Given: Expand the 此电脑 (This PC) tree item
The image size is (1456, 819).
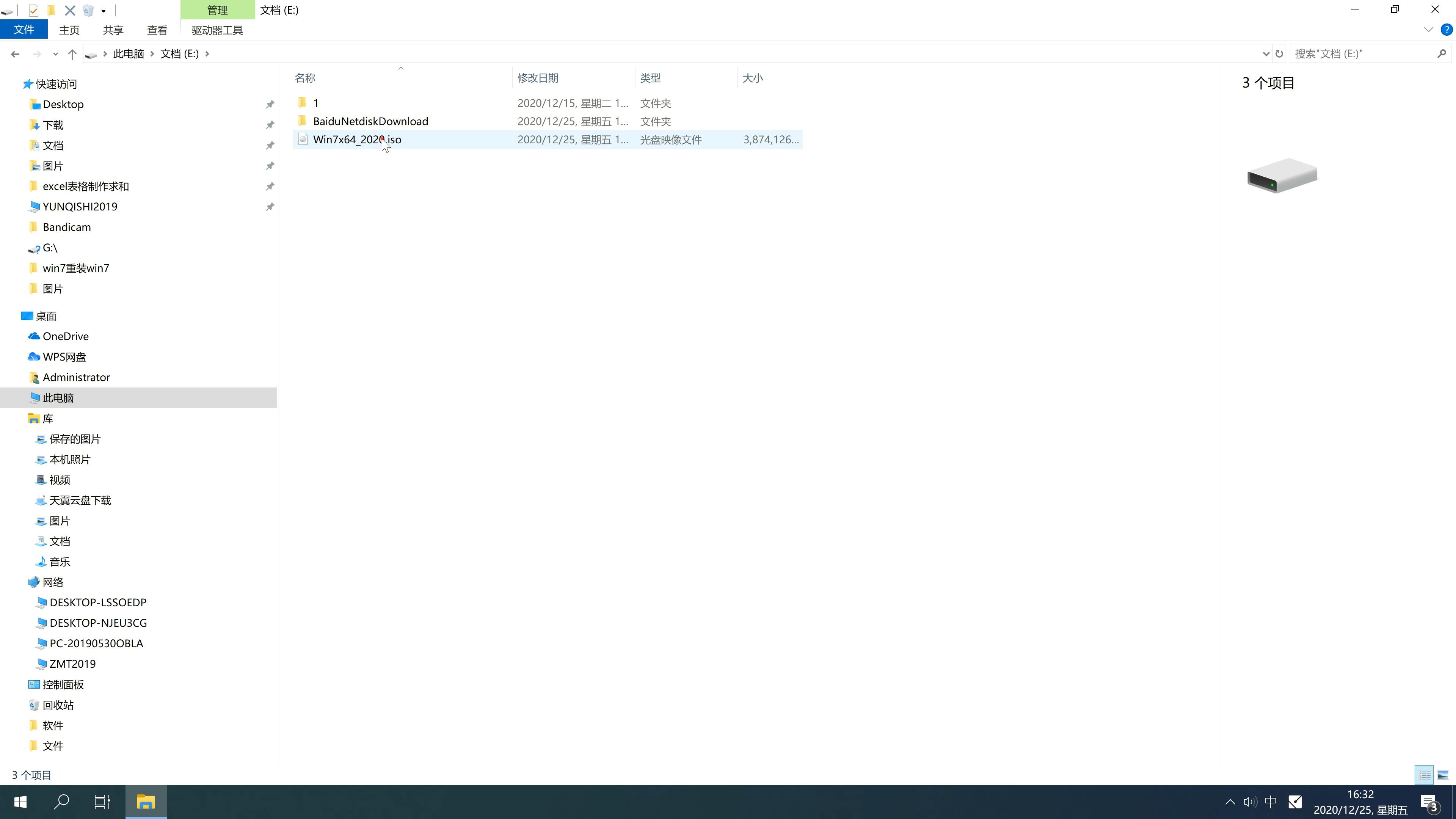Looking at the screenshot, I should 20,397.
